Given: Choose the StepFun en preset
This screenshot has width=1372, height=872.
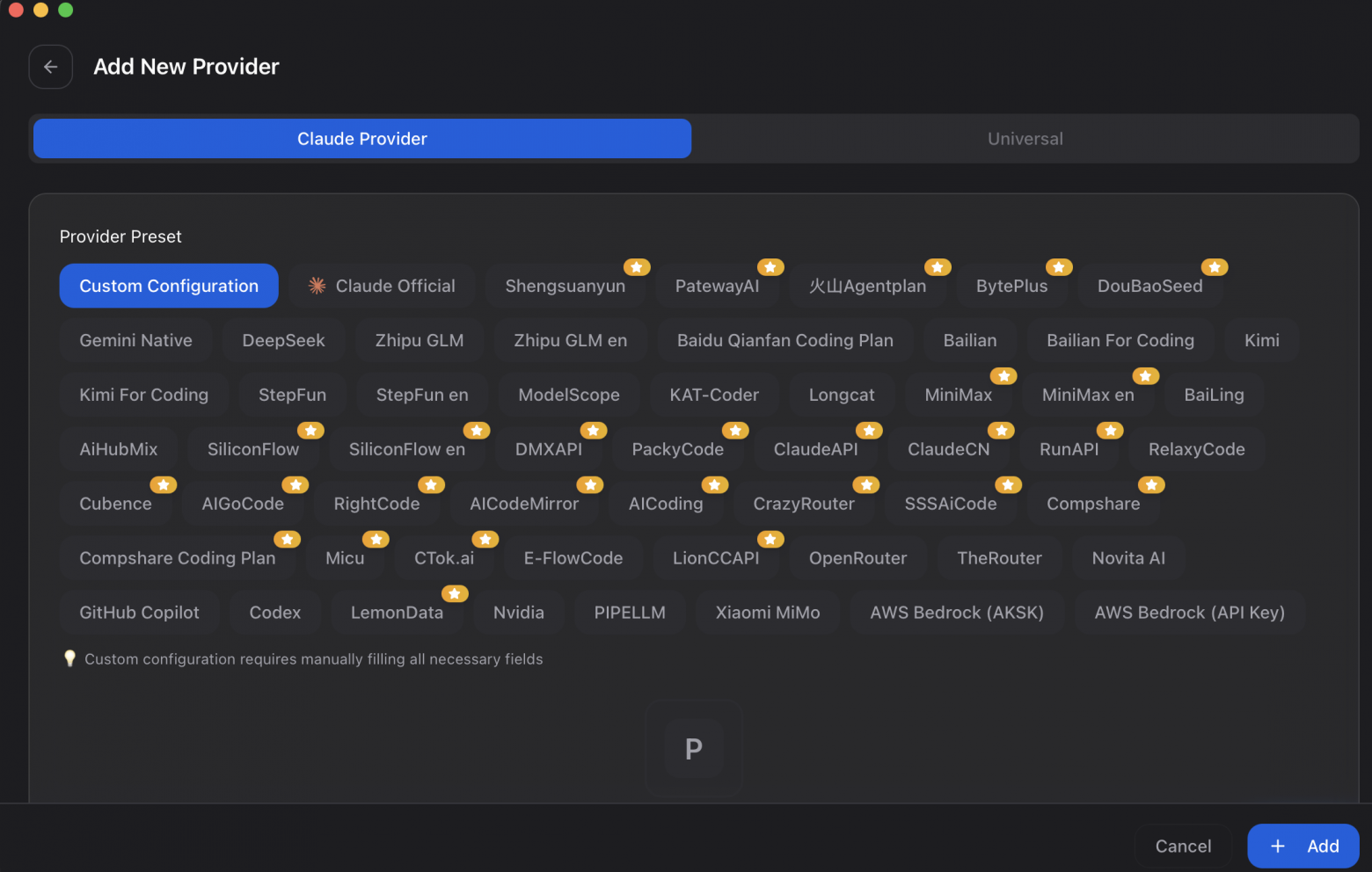Looking at the screenshot, I should (422, 395).
